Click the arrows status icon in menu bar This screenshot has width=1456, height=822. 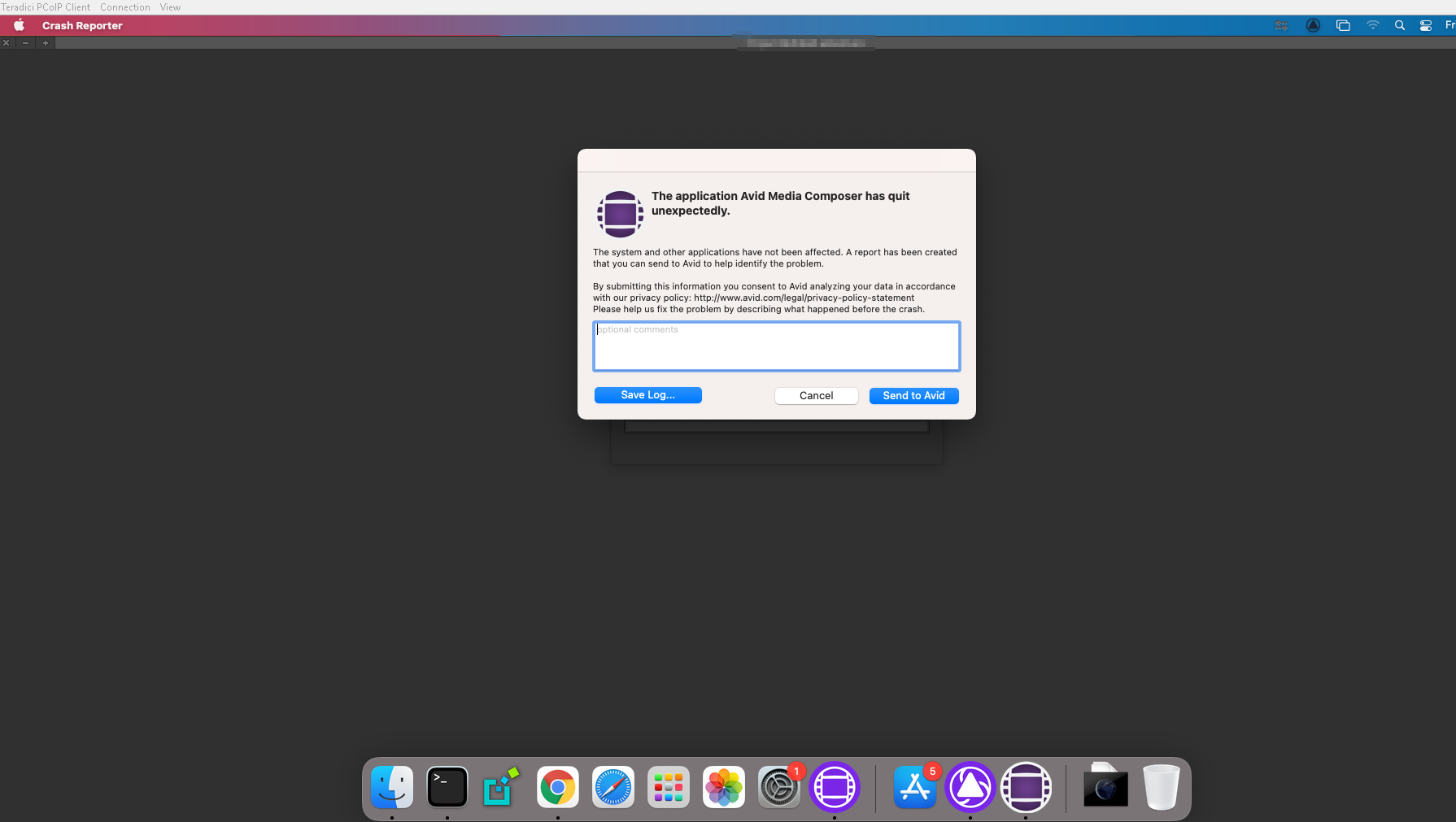click(x=1281, y=25)
